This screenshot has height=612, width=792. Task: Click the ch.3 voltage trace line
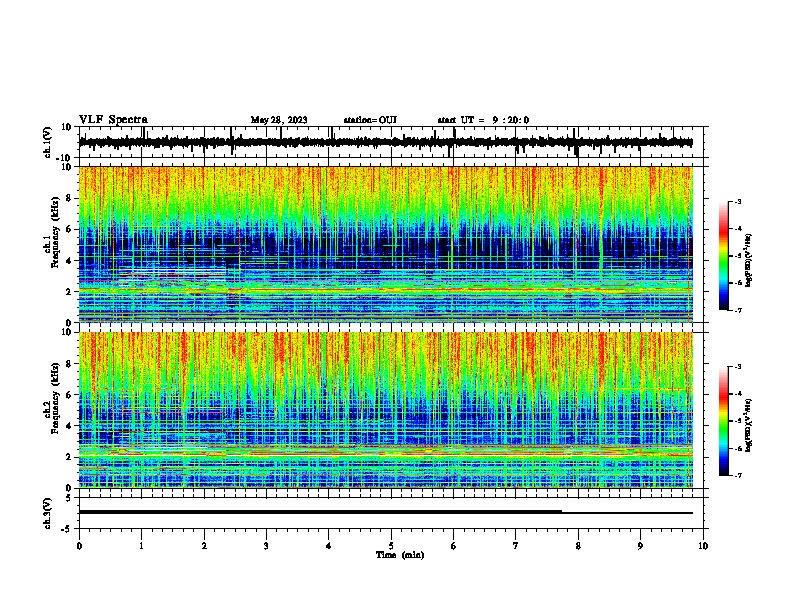(x=385, y=512)
